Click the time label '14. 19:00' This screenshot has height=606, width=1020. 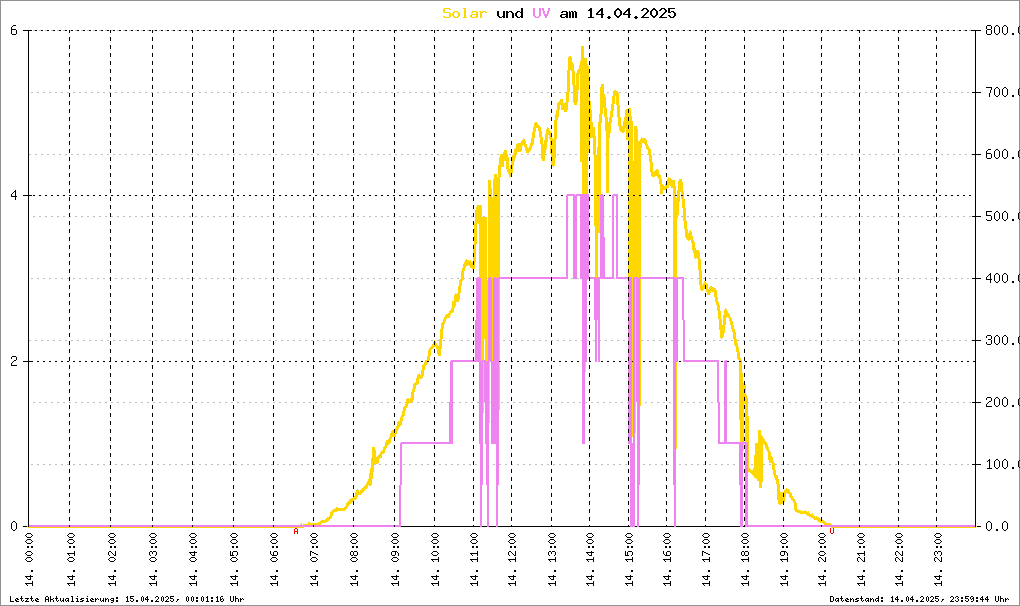(785, 559)
